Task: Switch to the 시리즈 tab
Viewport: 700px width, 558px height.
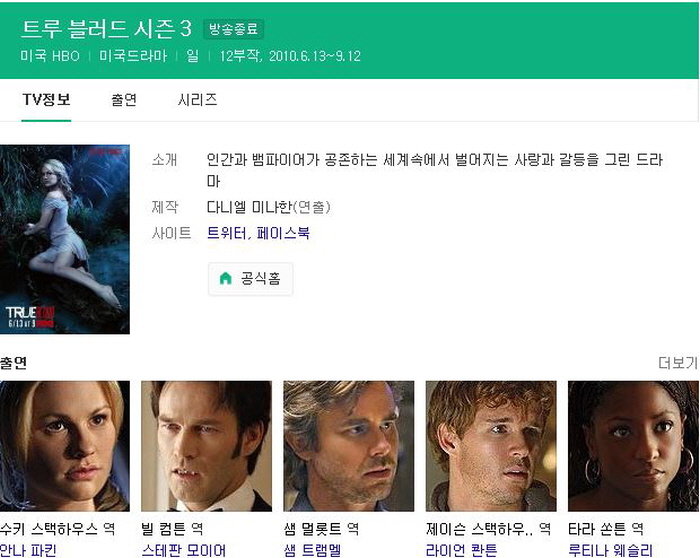Action: [x=197, y=100]
